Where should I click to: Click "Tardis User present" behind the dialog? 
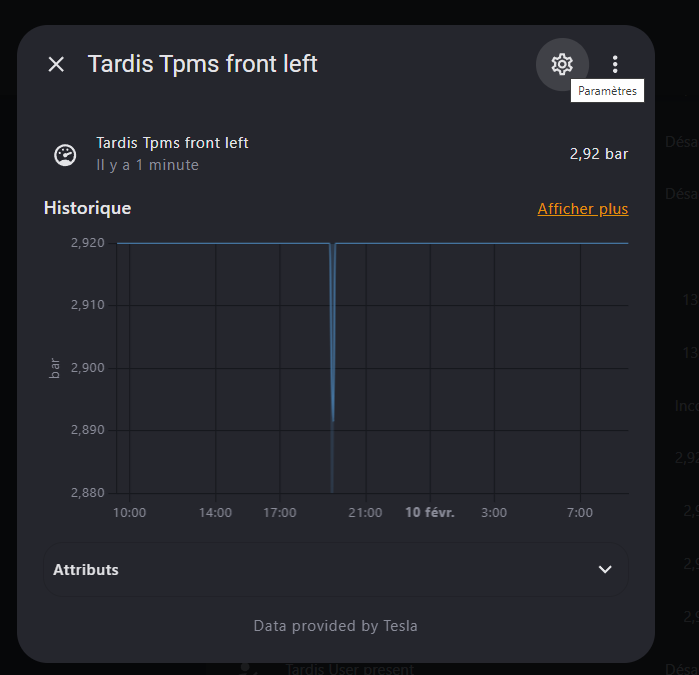tap(350, 668)
